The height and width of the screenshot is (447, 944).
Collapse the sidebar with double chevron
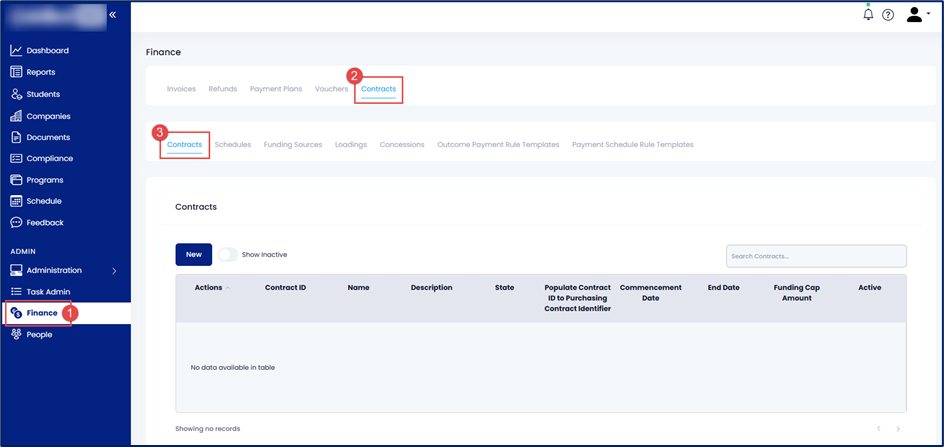point(113,15)
